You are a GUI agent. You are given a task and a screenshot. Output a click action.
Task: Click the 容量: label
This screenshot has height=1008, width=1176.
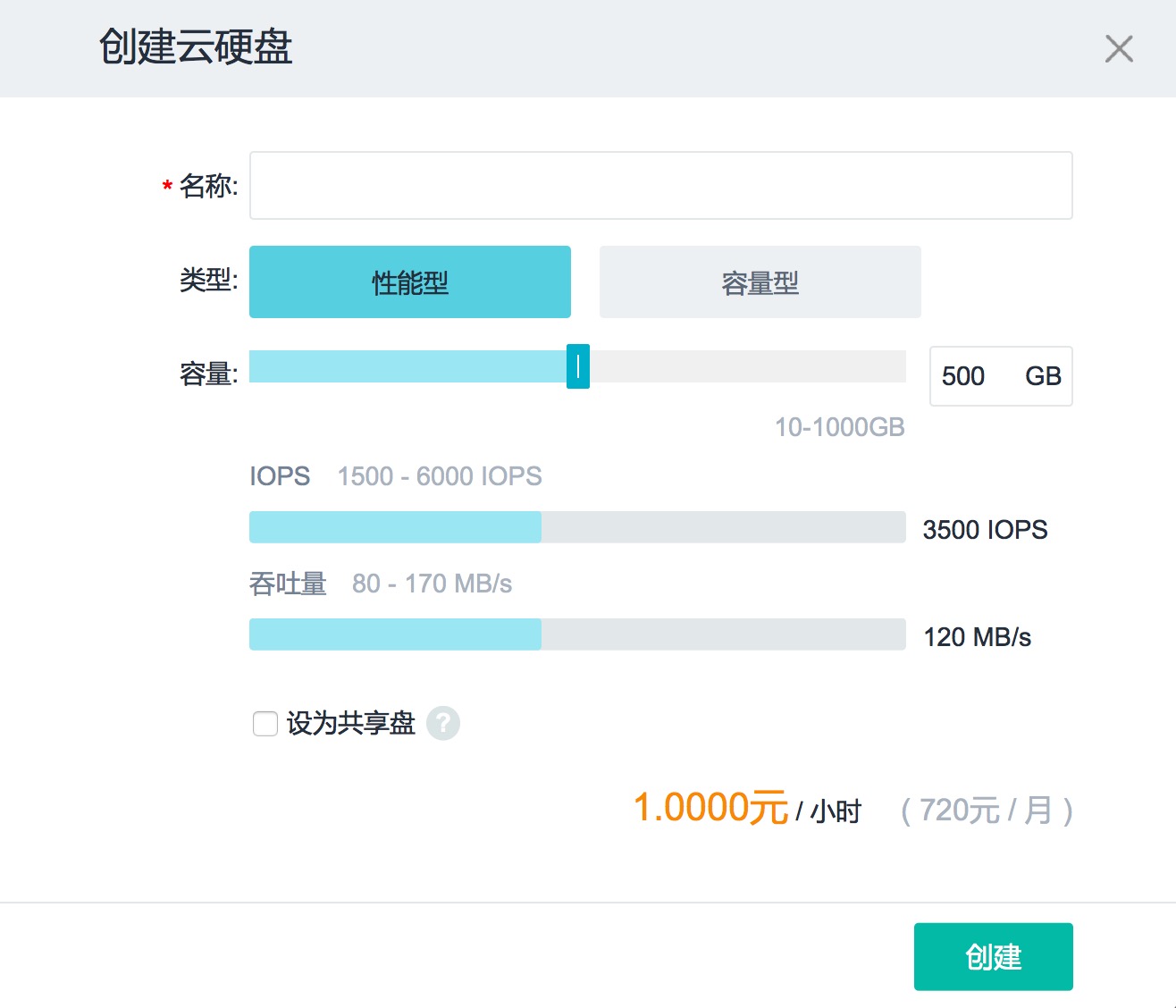[x=209, y=373]
